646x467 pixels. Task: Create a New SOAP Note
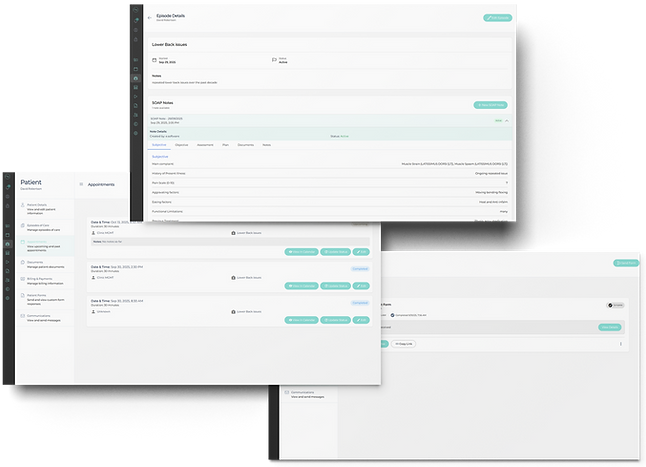[490, 105]
